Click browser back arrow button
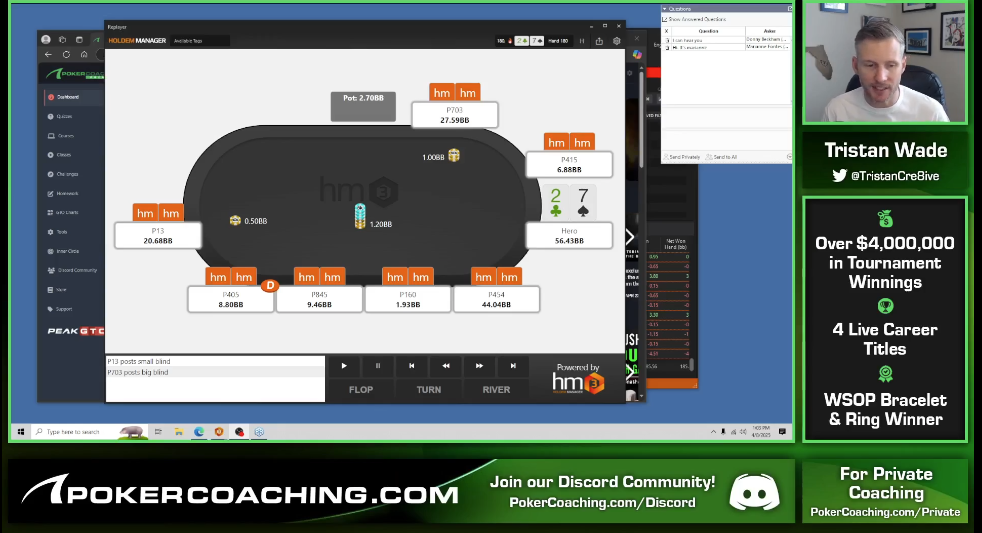The height and width of the screenshot is (533, 982). point(49,54)
